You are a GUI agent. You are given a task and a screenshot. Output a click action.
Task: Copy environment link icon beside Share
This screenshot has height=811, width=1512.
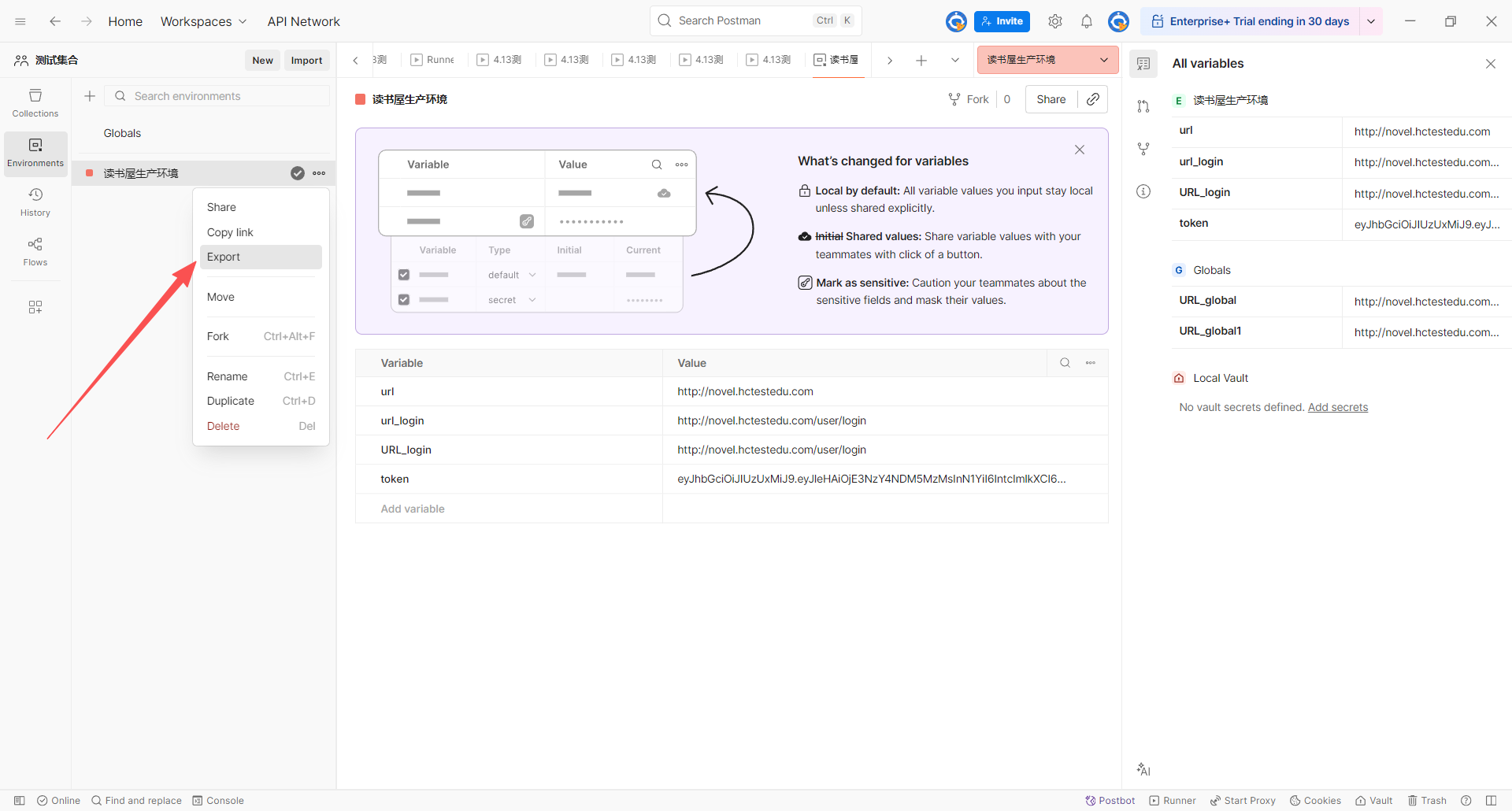click(1093, 99)
